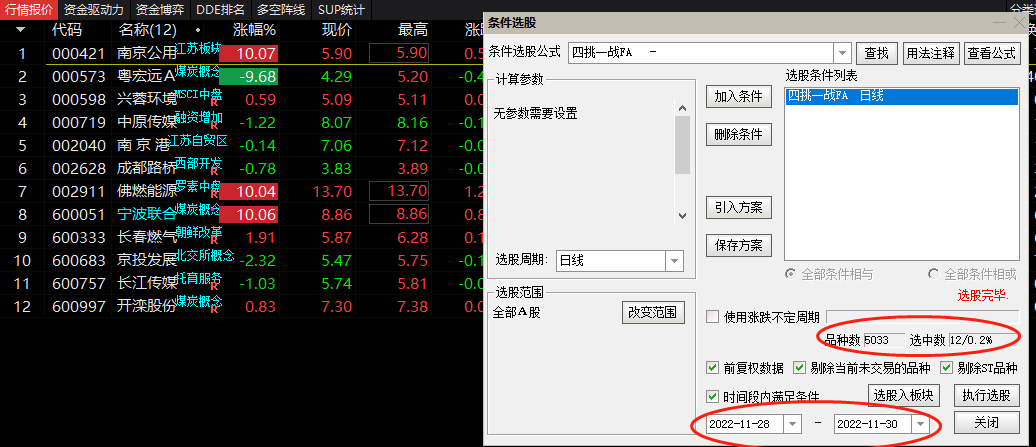Select stock row 600051 宁波联合
The image size is (1036, 447).
coord(241,215)
